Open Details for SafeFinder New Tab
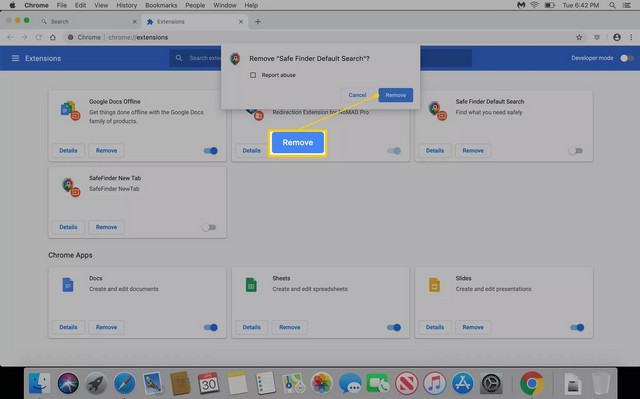This screenshot has height=399, width=640. 68,227
